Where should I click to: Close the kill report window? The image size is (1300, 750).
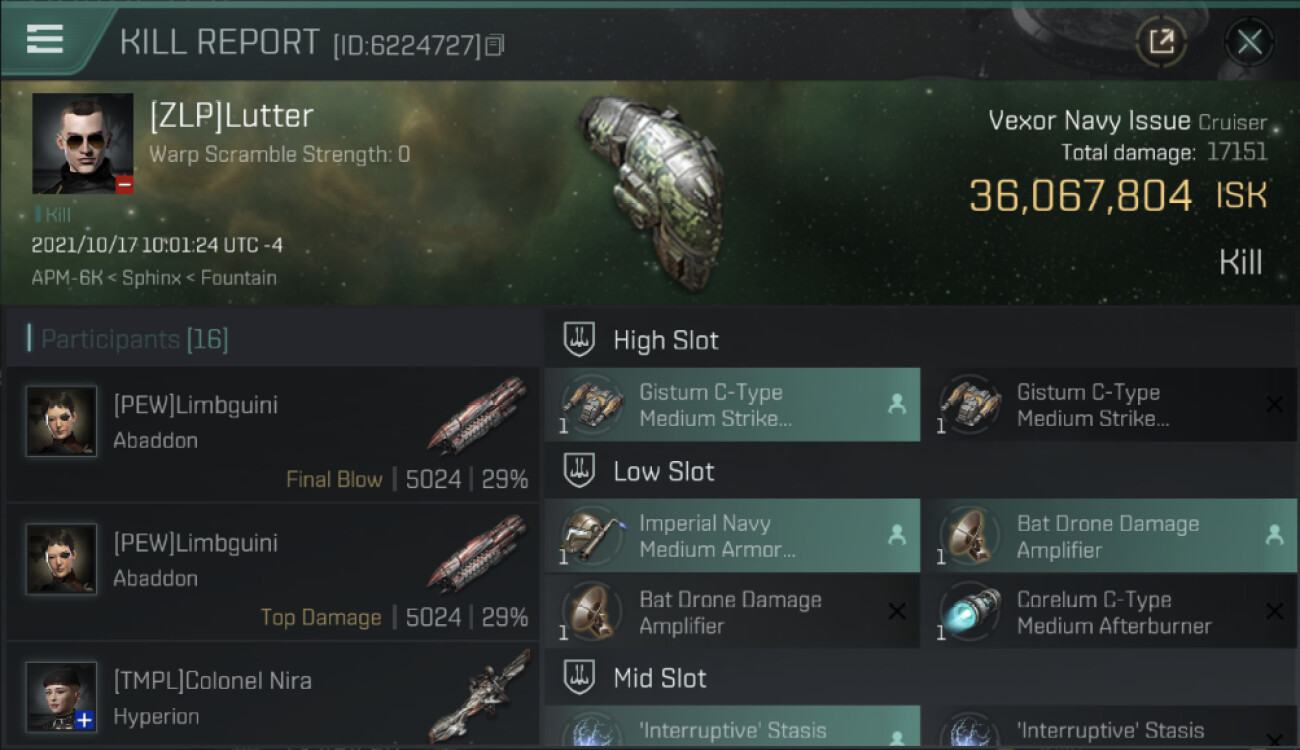1248,42
